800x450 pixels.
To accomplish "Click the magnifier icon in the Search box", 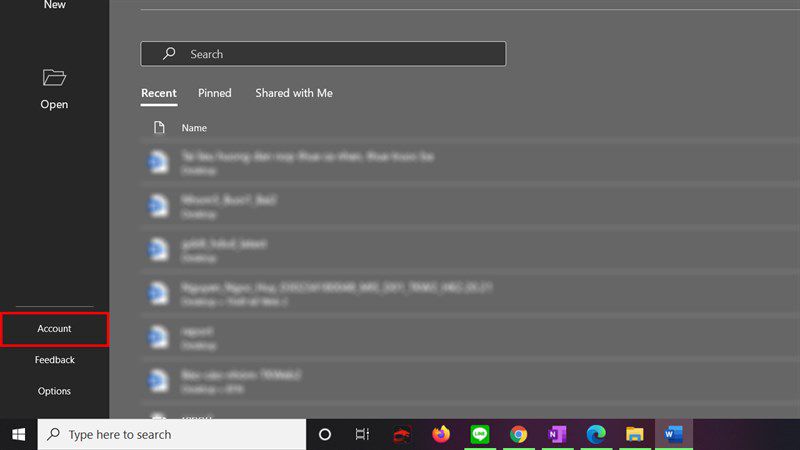I will (169, 54).
